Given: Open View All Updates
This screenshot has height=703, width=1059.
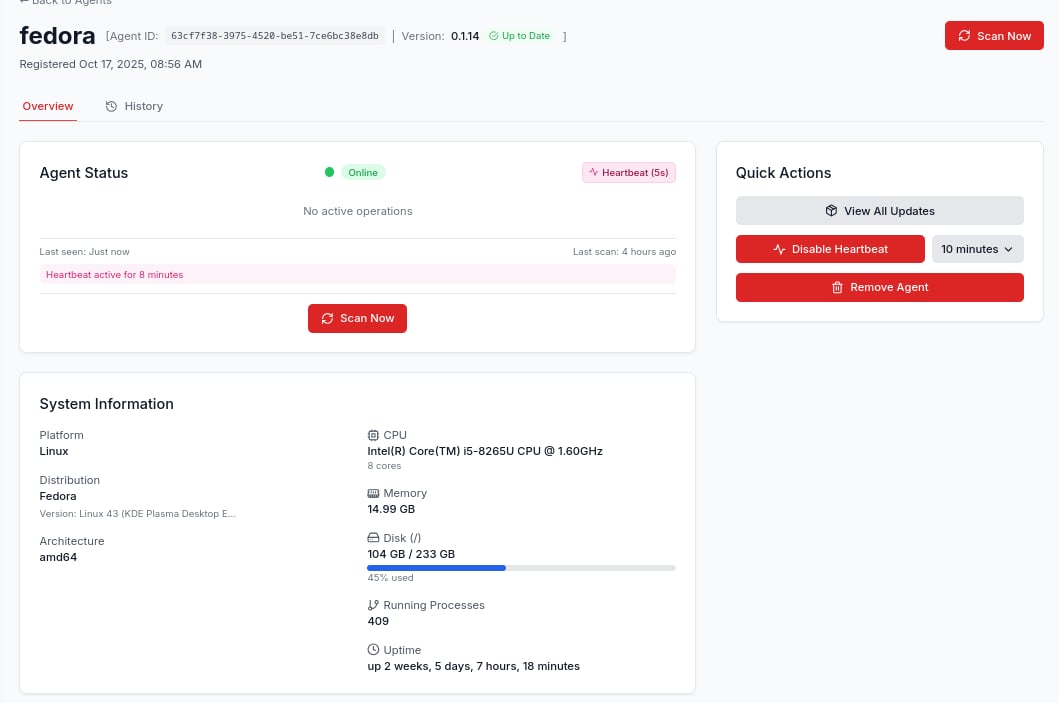Looking at the screenshot, I should [879, 211].
